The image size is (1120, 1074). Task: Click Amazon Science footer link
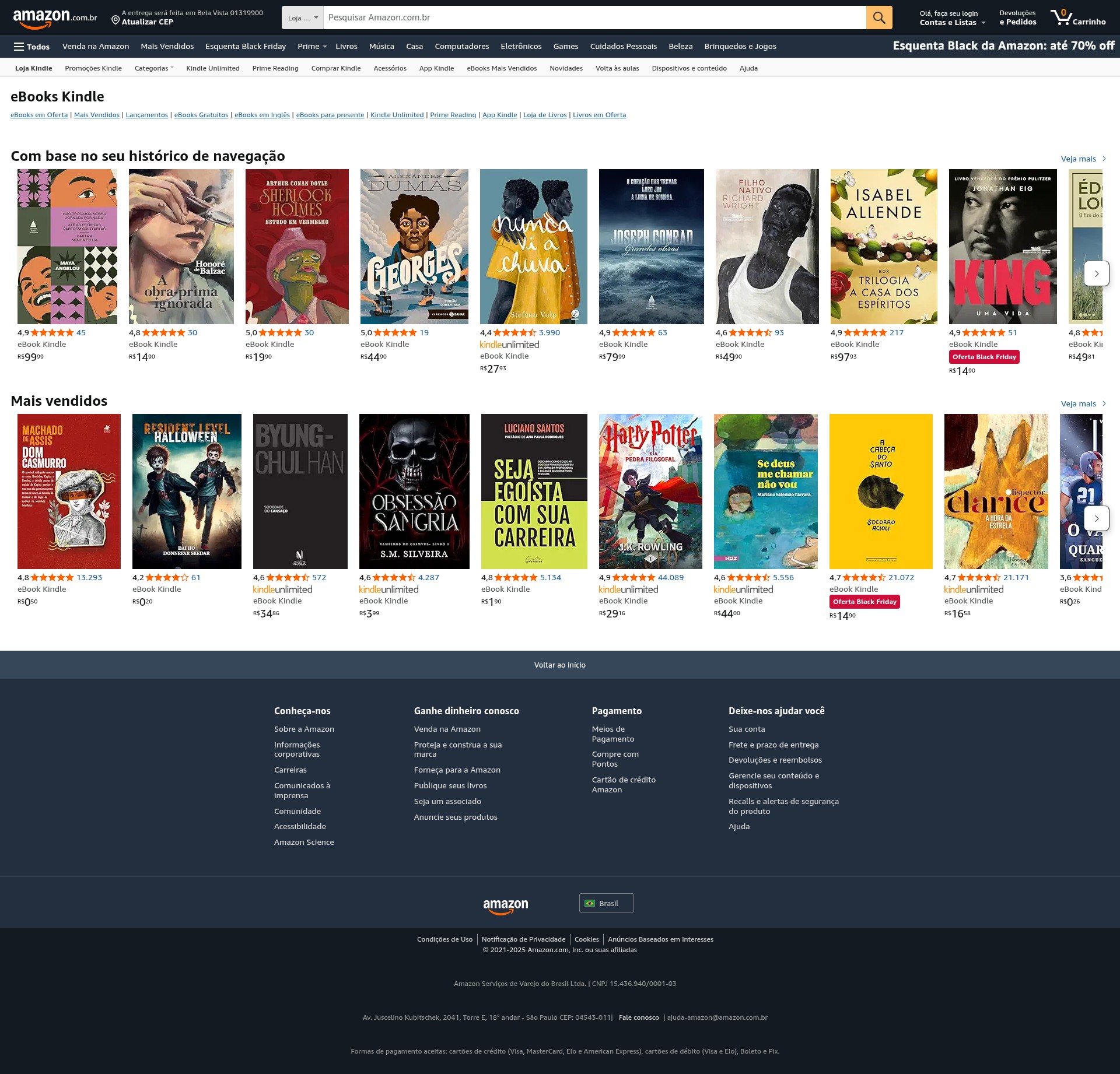tap(304, 842)
